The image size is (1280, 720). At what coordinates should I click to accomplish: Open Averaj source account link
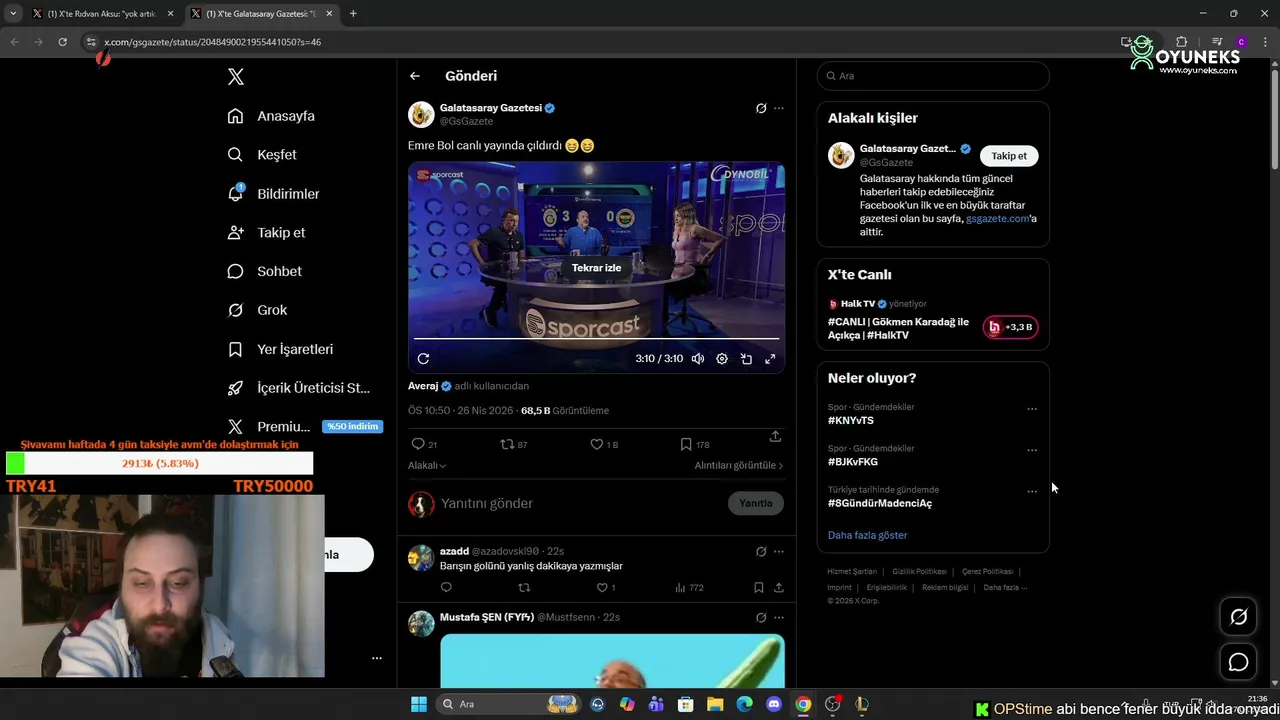[x=430, y=386]
